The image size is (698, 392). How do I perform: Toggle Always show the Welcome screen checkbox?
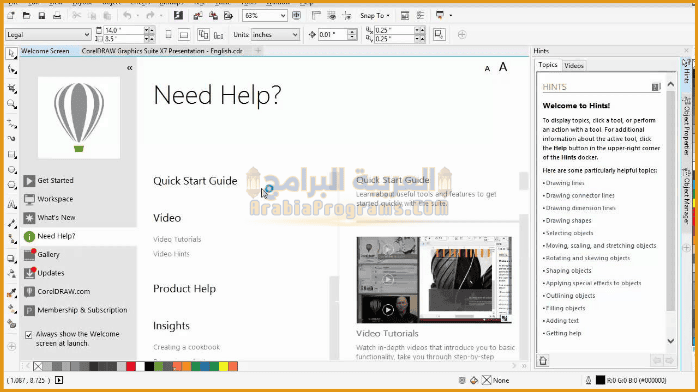[x=28, y=335]
